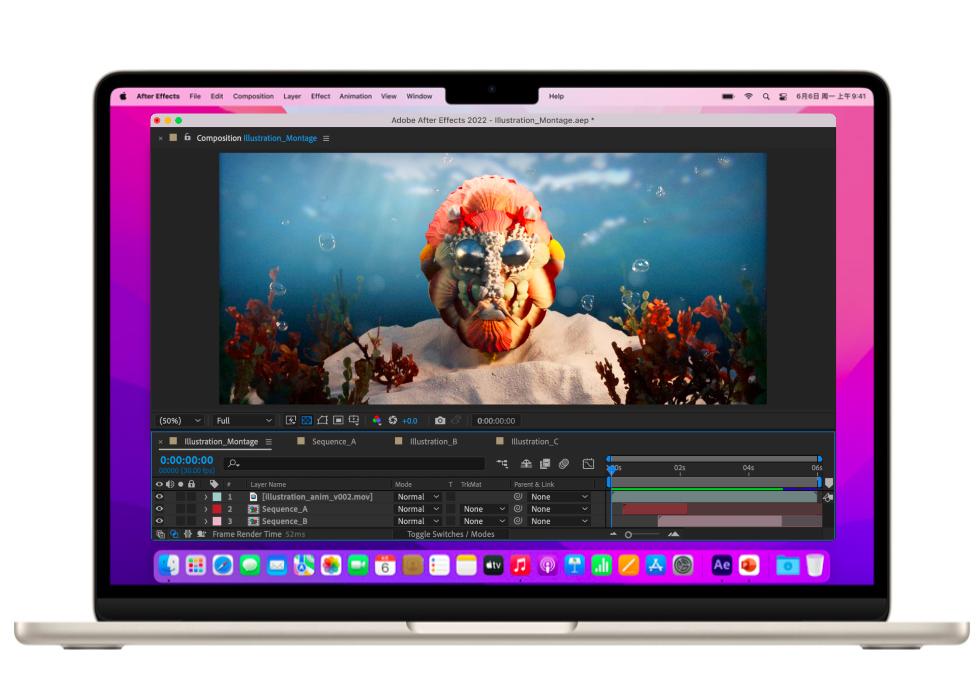Open Apple Music in the Dock
979x673 pixels.
(x=520, y=565)
